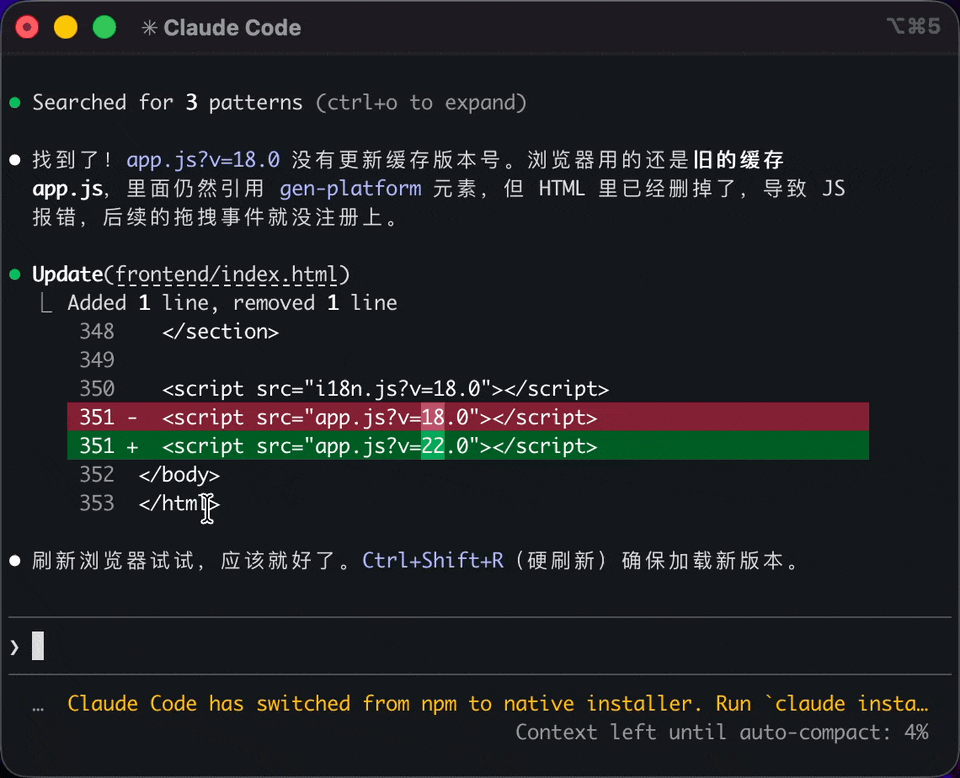Image resolution: width=960 pixels, height=778 pixels.
Task: Click the line number 349
Action: pos(97,360)
